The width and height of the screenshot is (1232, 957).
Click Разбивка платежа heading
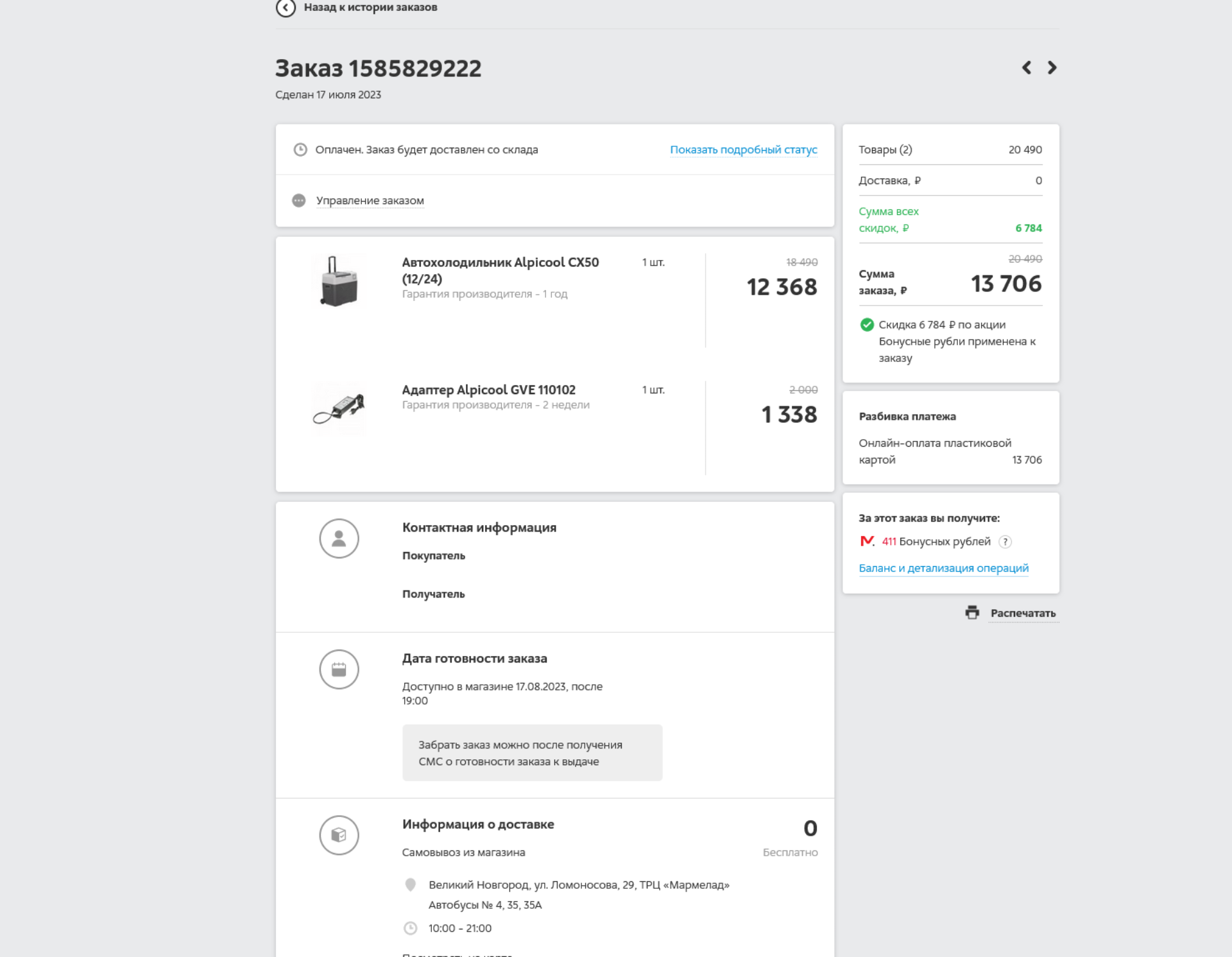point(907,417)
